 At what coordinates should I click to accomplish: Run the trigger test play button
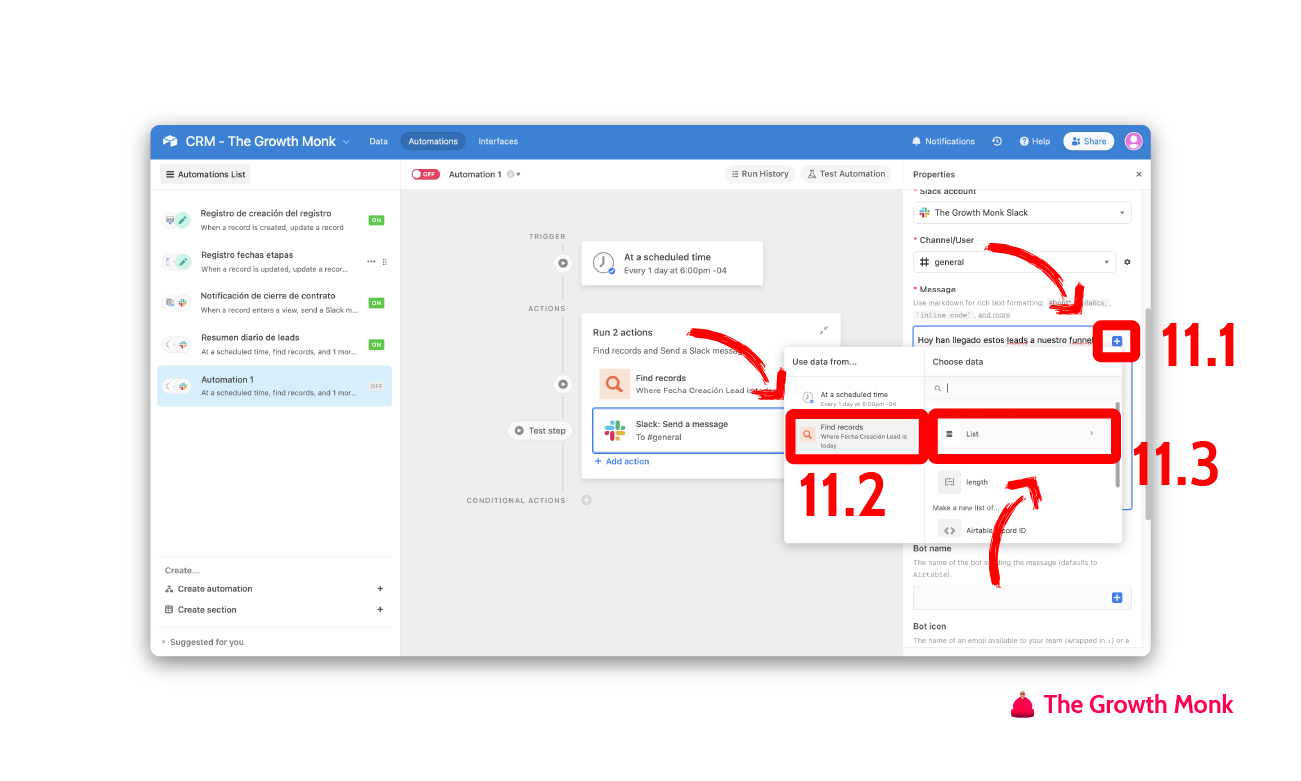point(563,263)
